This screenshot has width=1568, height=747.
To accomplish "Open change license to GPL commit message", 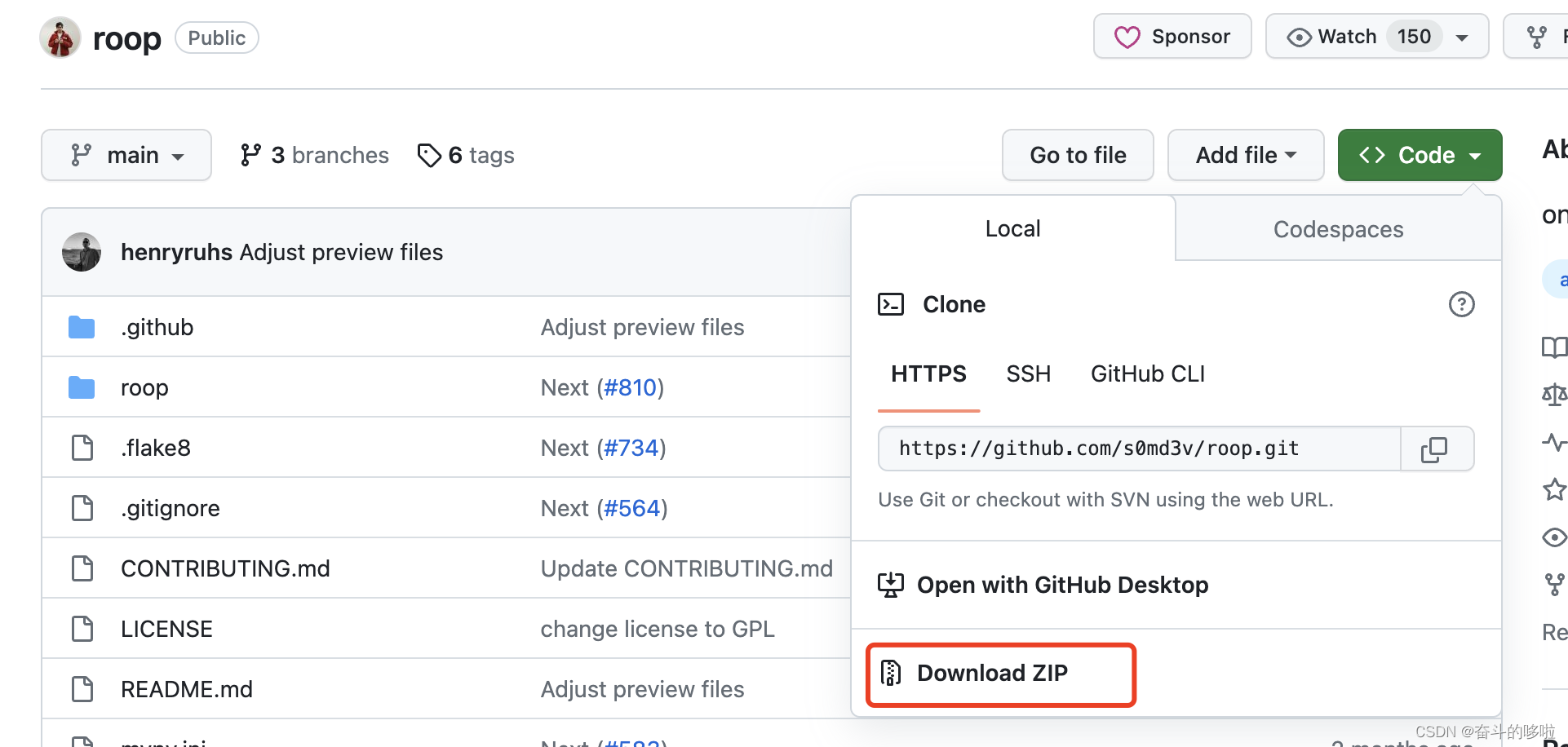I will coord(658,629).
